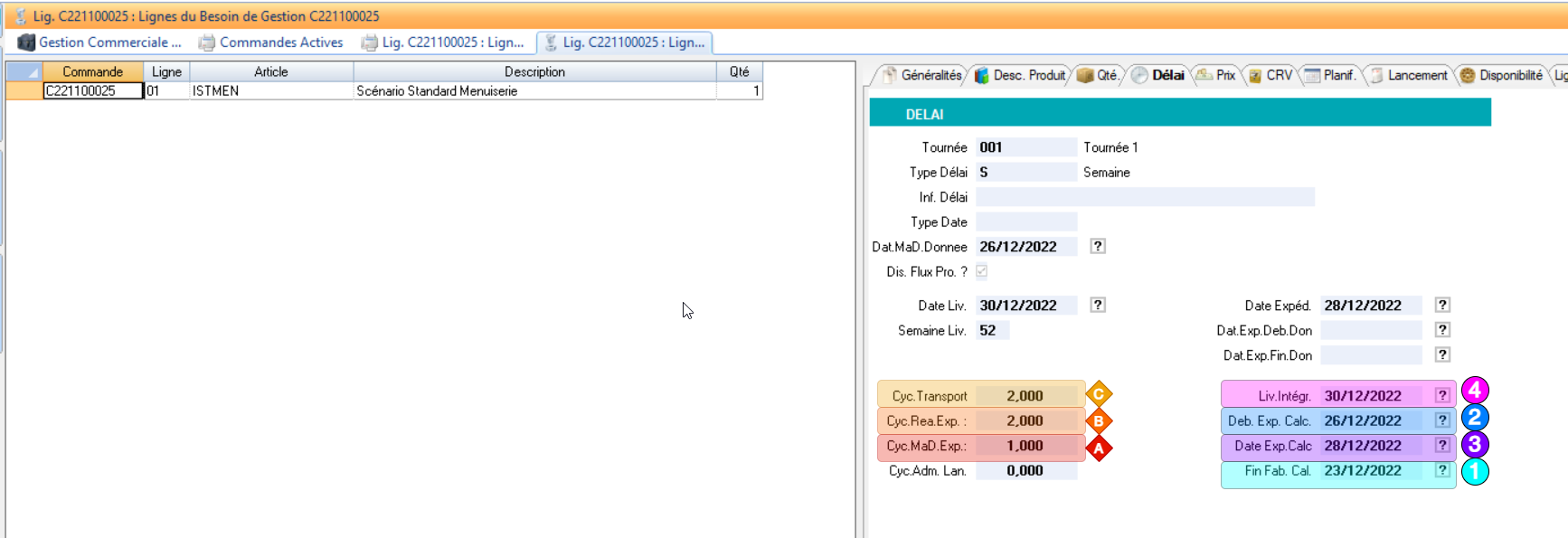Click the orange C diamond marker beside Cyc.Transport
Image resolution: width=1568 pixels, height=538 pixels.
point(1099,394)
